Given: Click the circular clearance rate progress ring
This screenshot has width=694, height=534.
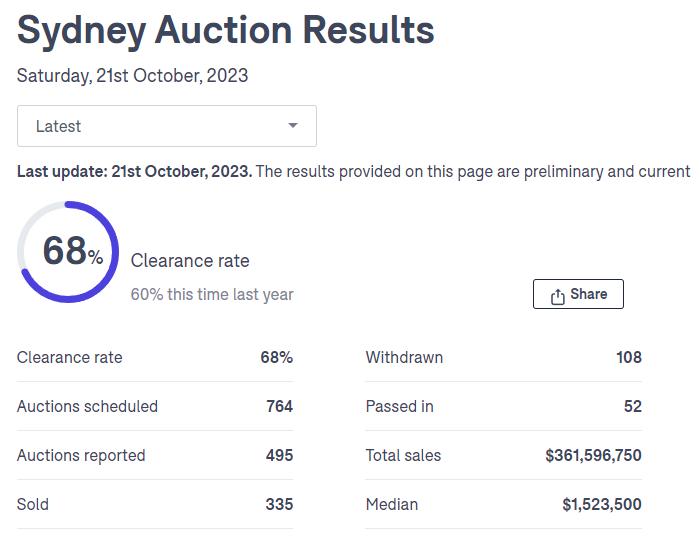Looking at the screenshot, I should [x=68, y=251].
